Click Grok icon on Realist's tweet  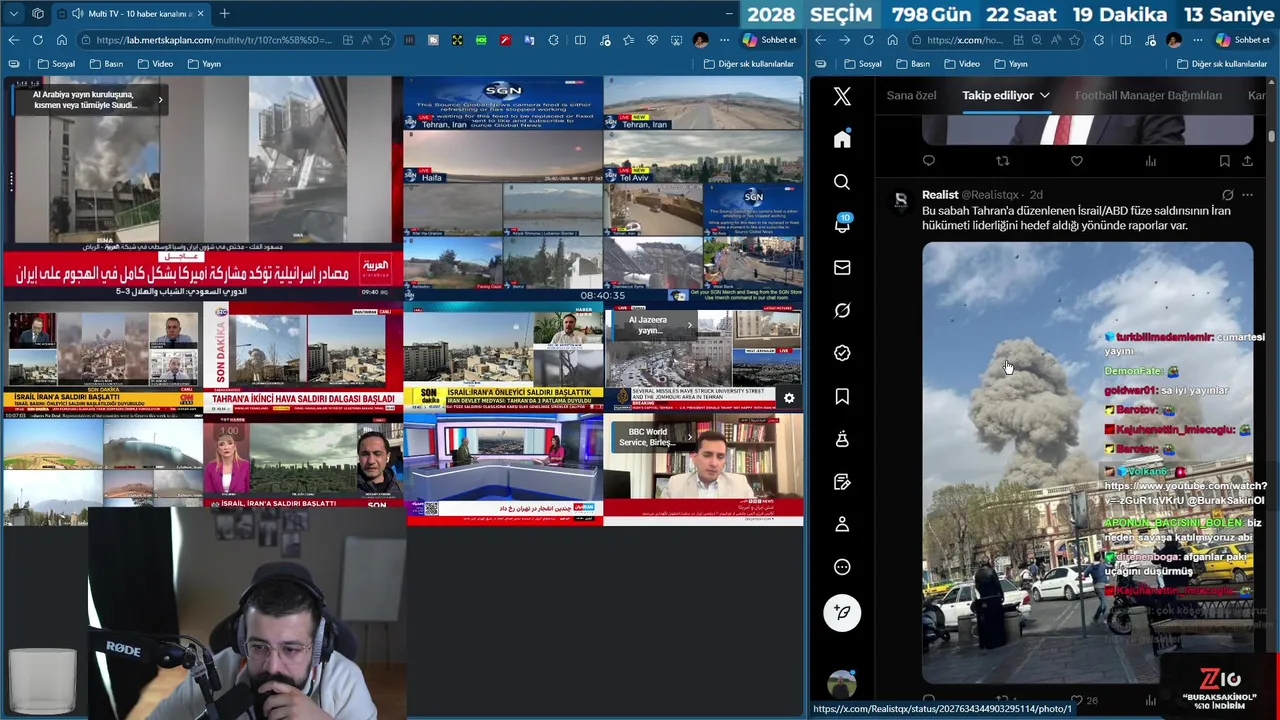pos(1227,195)
